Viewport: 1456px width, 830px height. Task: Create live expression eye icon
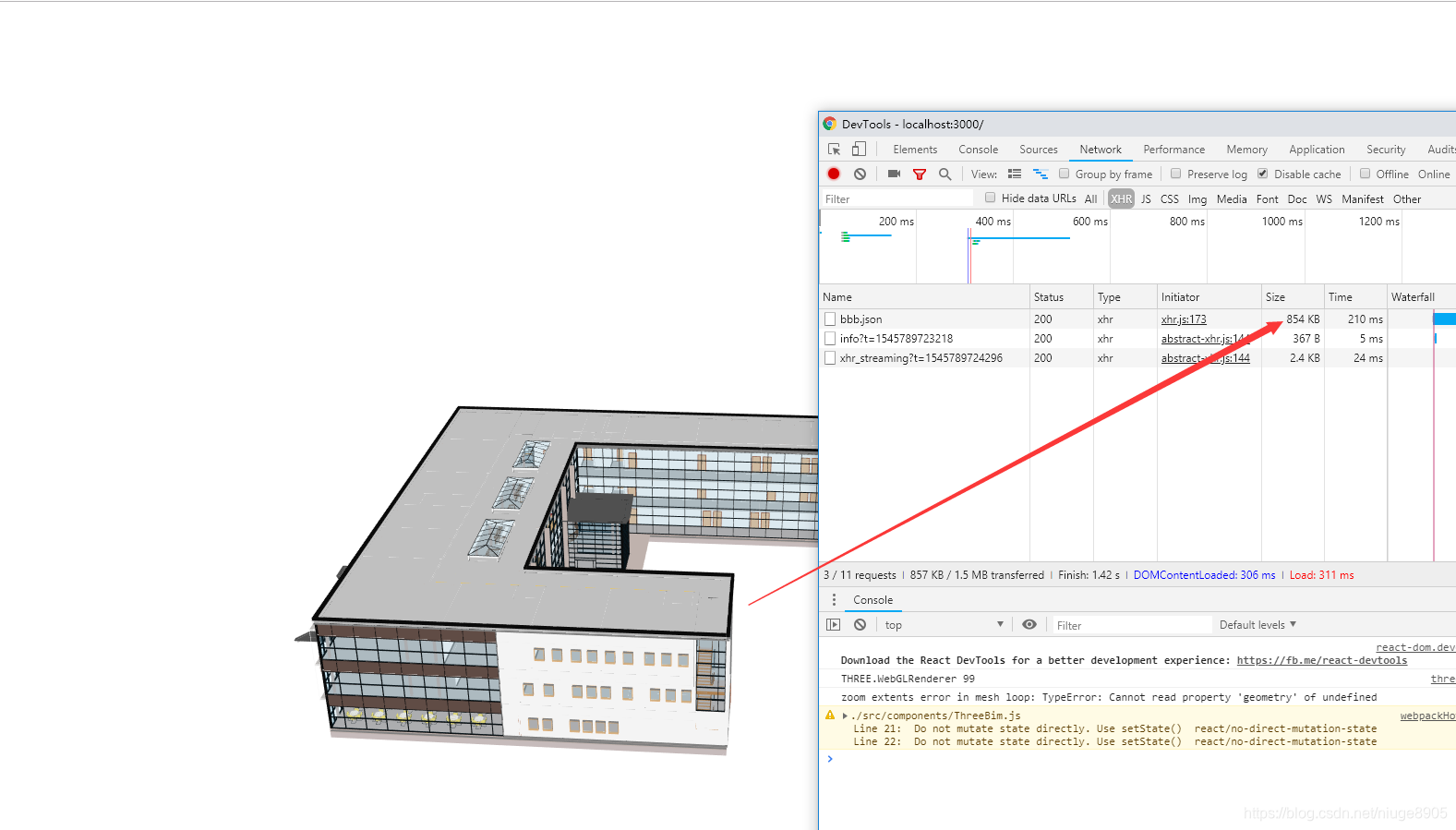pos(1029,625)
